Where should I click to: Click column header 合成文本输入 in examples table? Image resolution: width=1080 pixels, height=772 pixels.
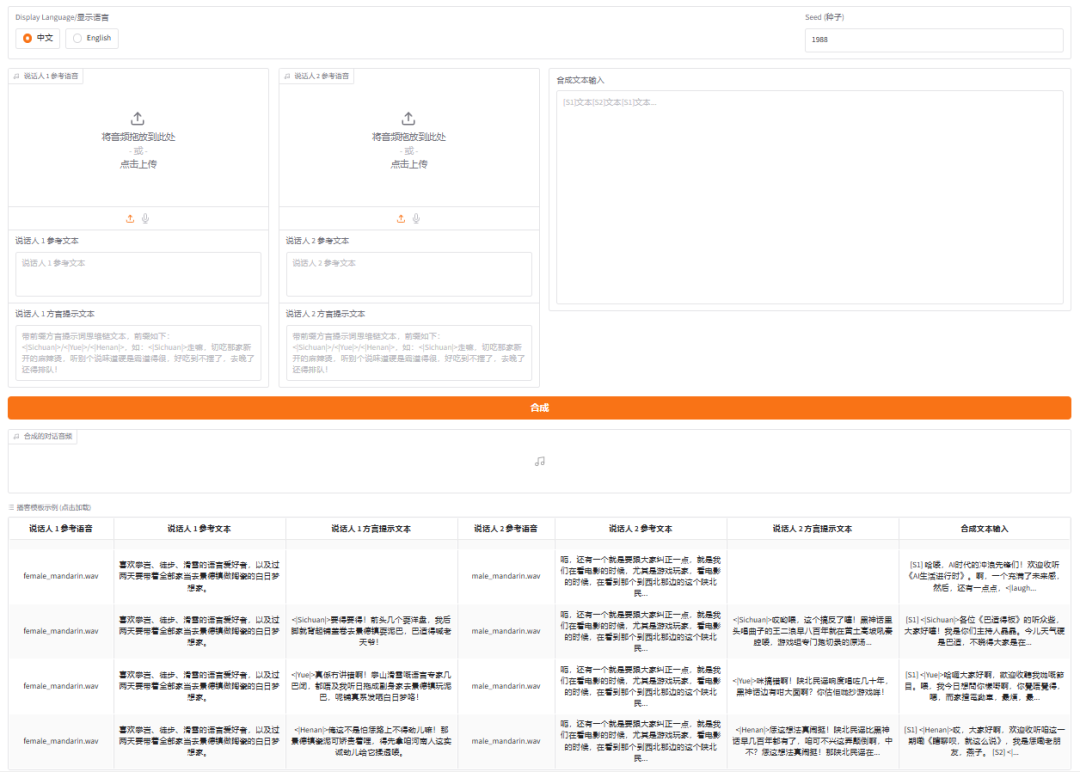point(984,529)
